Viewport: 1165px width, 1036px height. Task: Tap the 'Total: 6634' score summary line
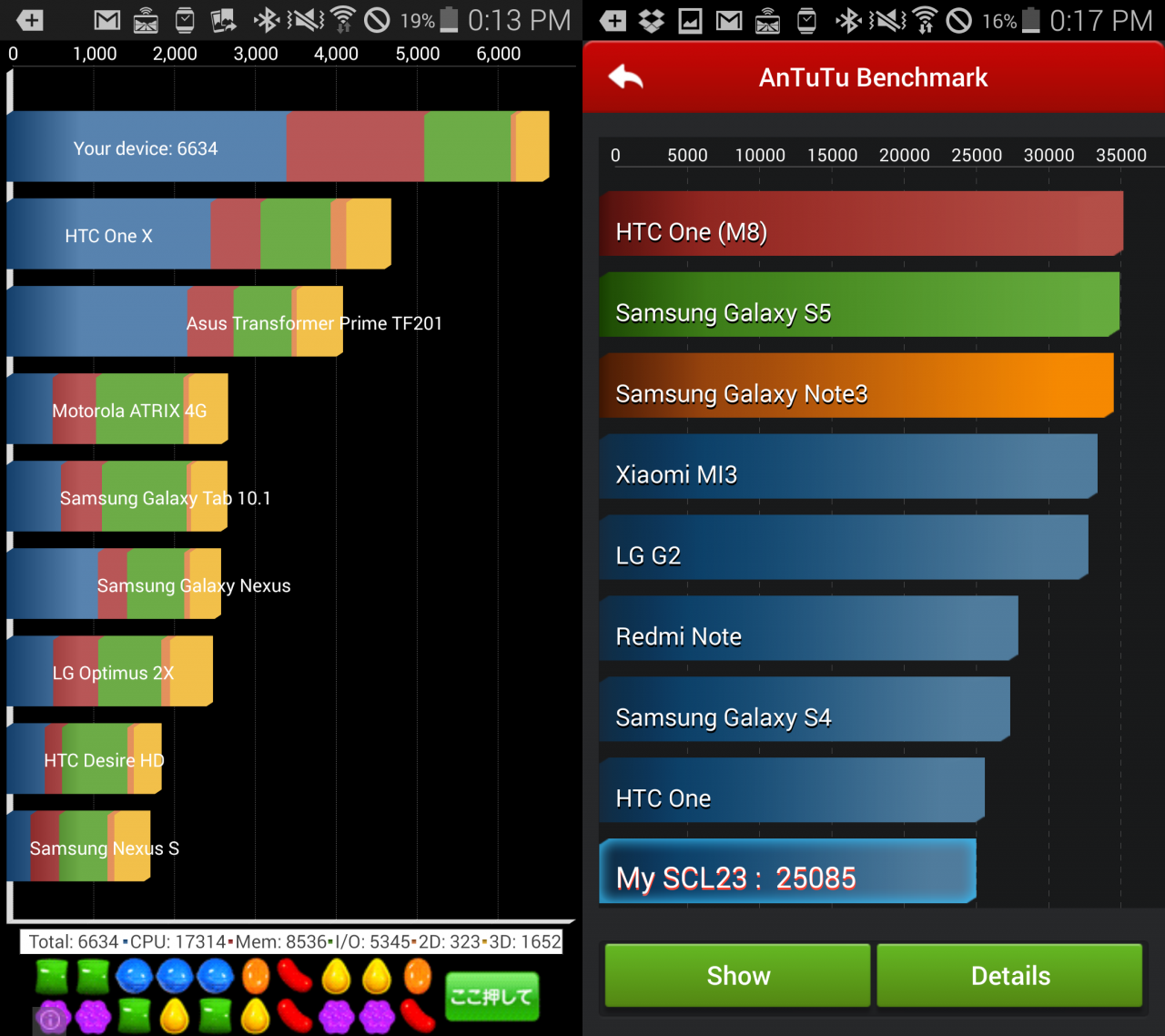292,941
